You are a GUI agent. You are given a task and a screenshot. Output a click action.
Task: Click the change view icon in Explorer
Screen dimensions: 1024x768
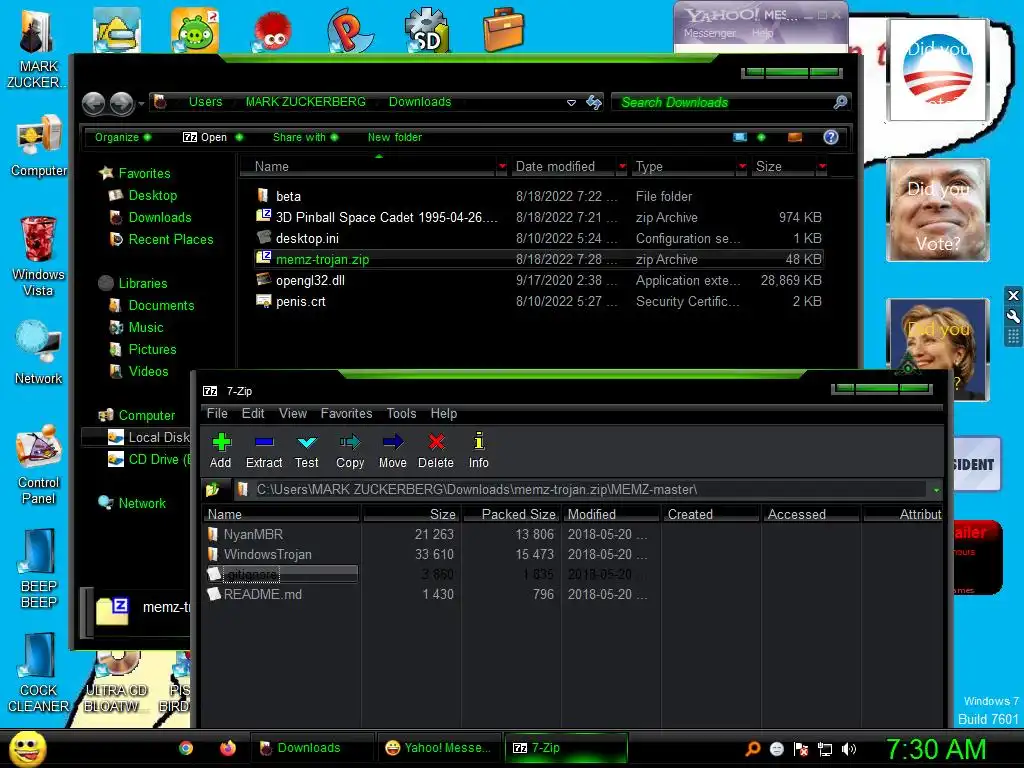740,137
